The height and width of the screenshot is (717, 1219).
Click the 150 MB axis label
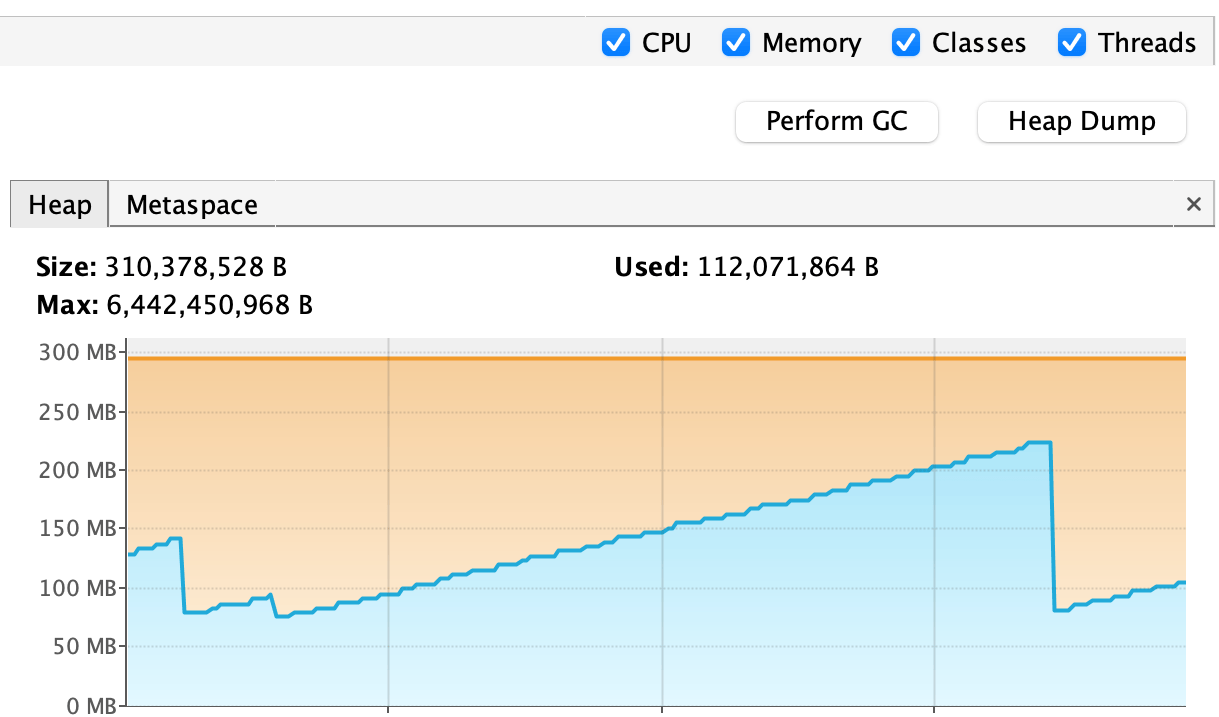[76, 529]
